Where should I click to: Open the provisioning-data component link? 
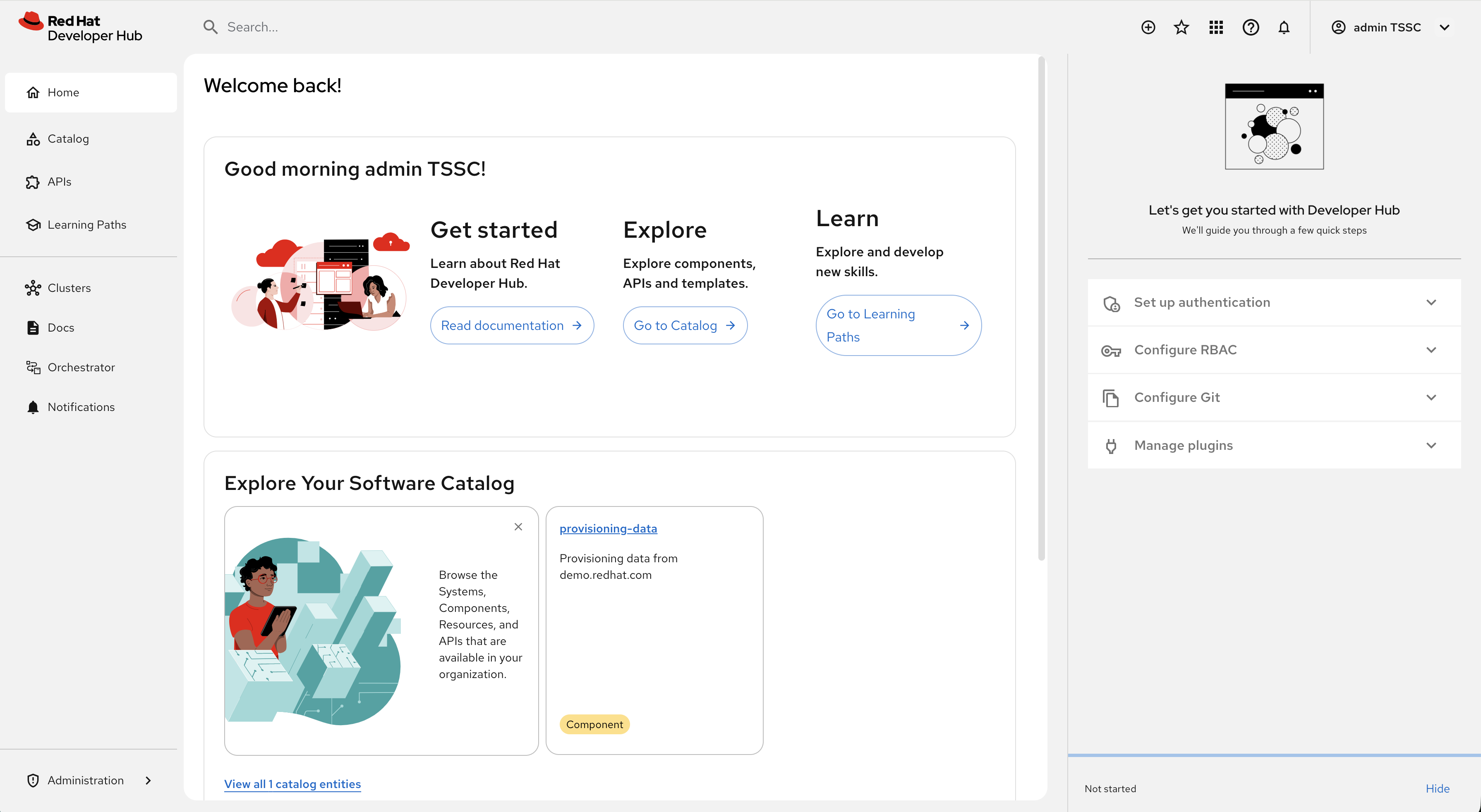pos(608,528)
